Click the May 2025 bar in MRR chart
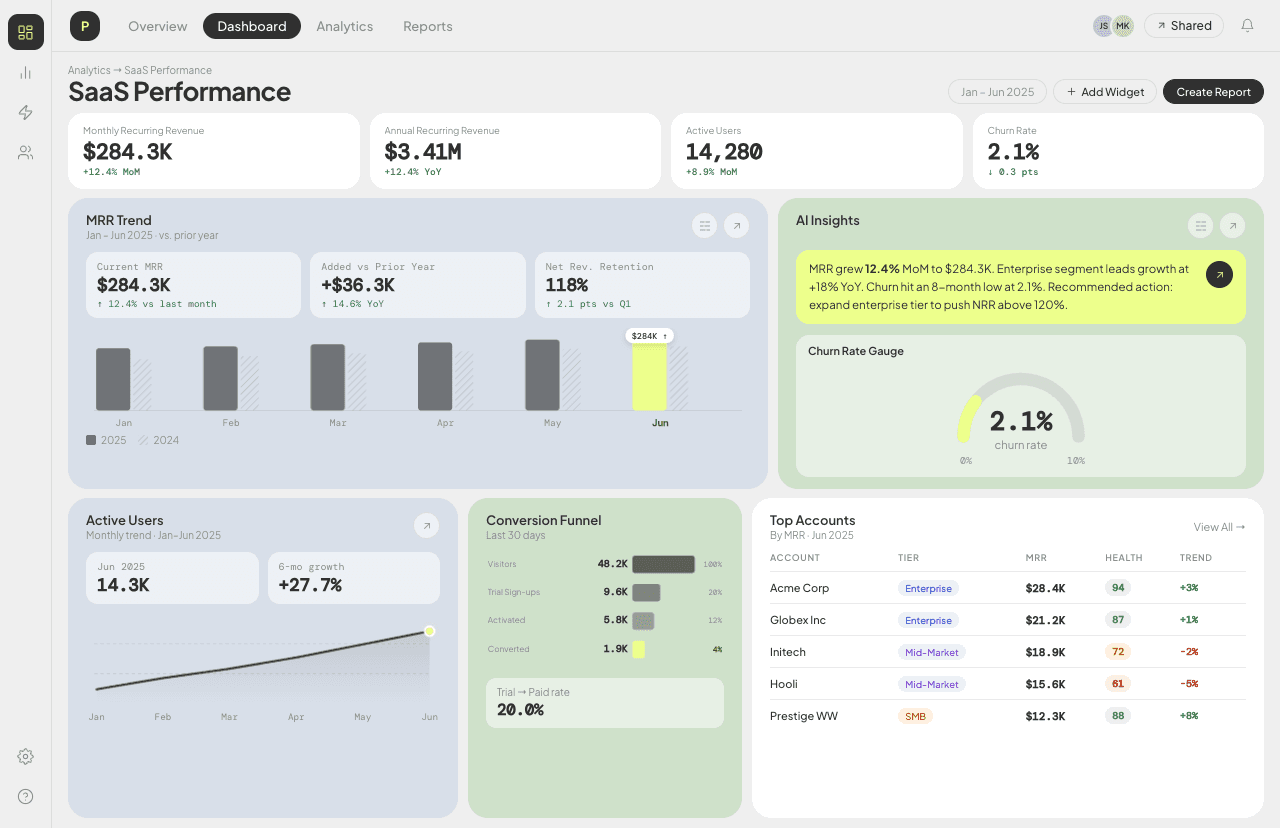Viewport: 1280px width, 828px height. pos(542,375)
